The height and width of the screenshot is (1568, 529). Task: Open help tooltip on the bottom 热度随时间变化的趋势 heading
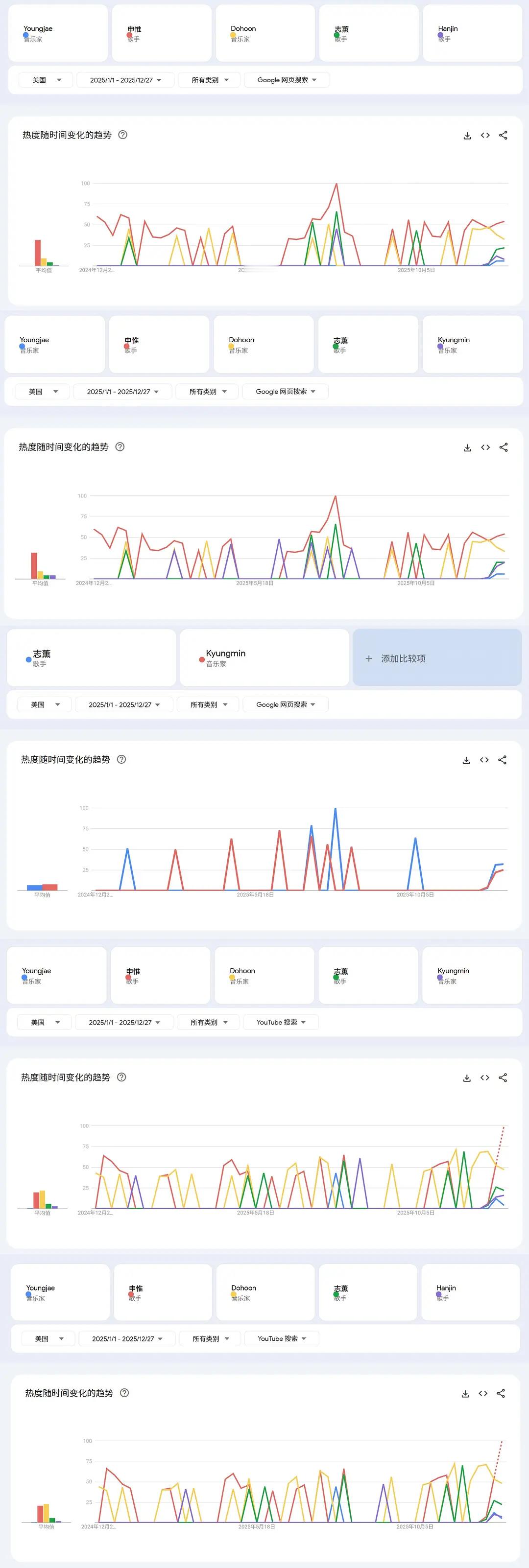click(x=124, y=1393)
